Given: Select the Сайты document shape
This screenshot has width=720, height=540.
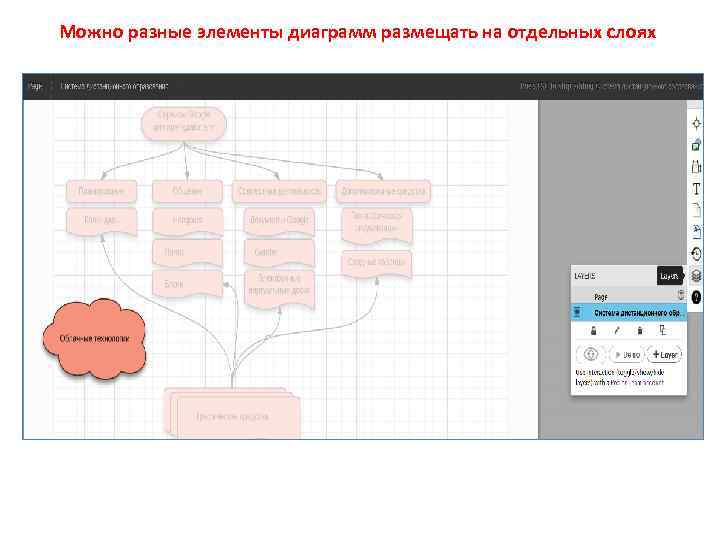Looking at the screenshot, I should 279,253.
